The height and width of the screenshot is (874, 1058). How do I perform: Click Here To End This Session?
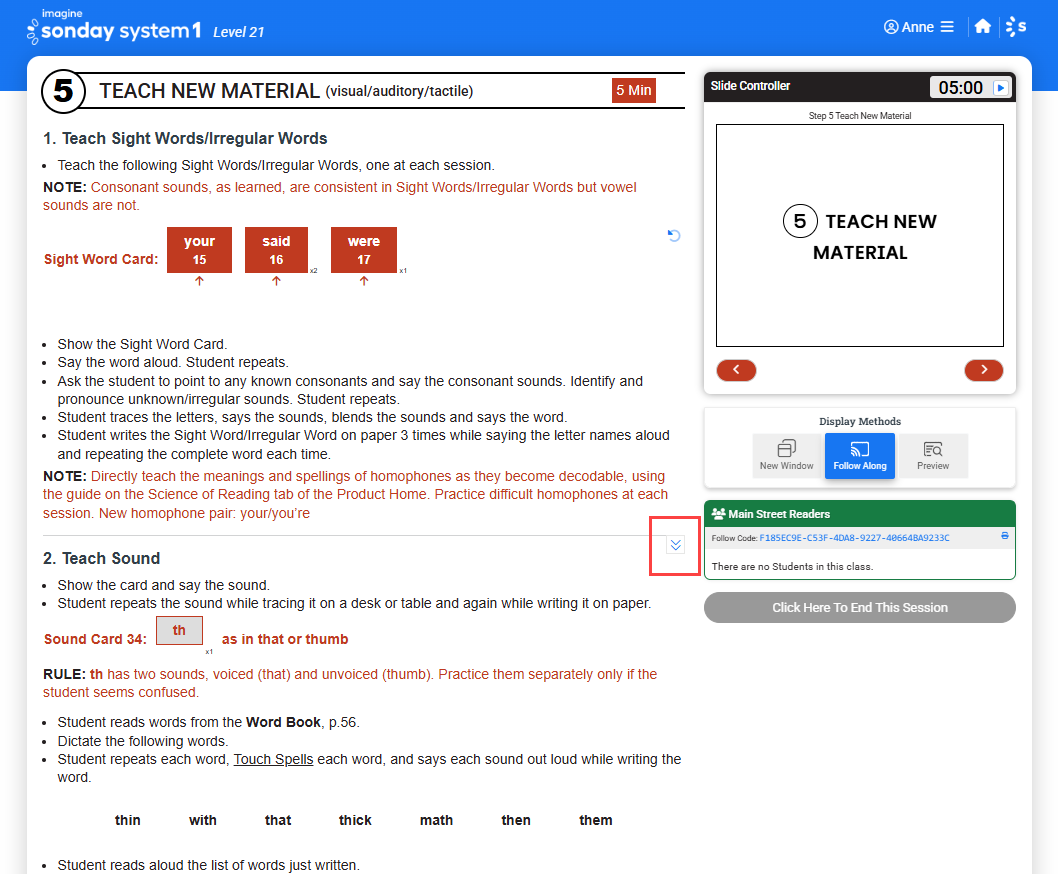pyautogui.click(x=860, y=607)
